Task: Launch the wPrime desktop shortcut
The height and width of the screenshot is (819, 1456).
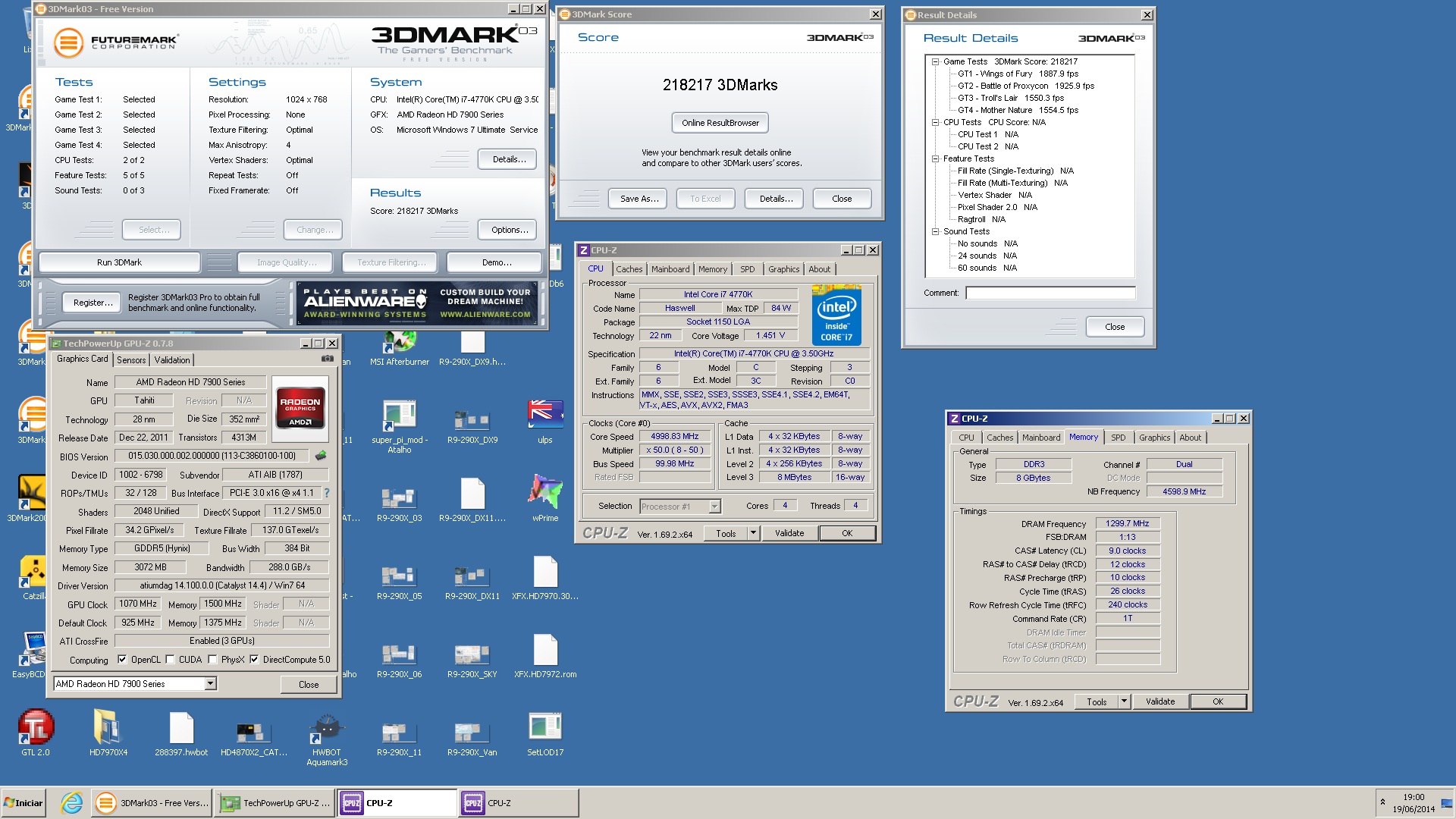Action: 544,497
